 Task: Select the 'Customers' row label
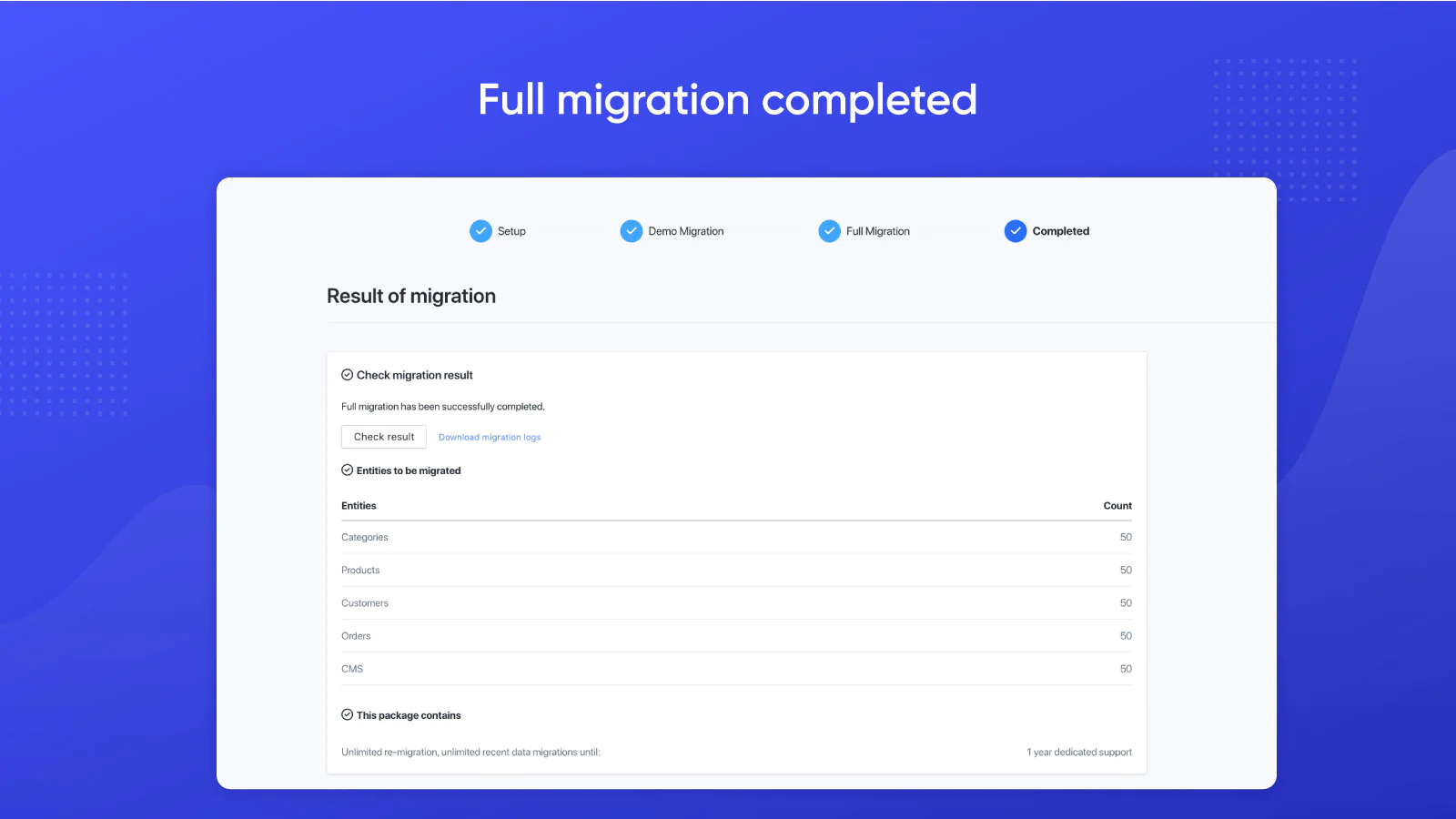365,603
